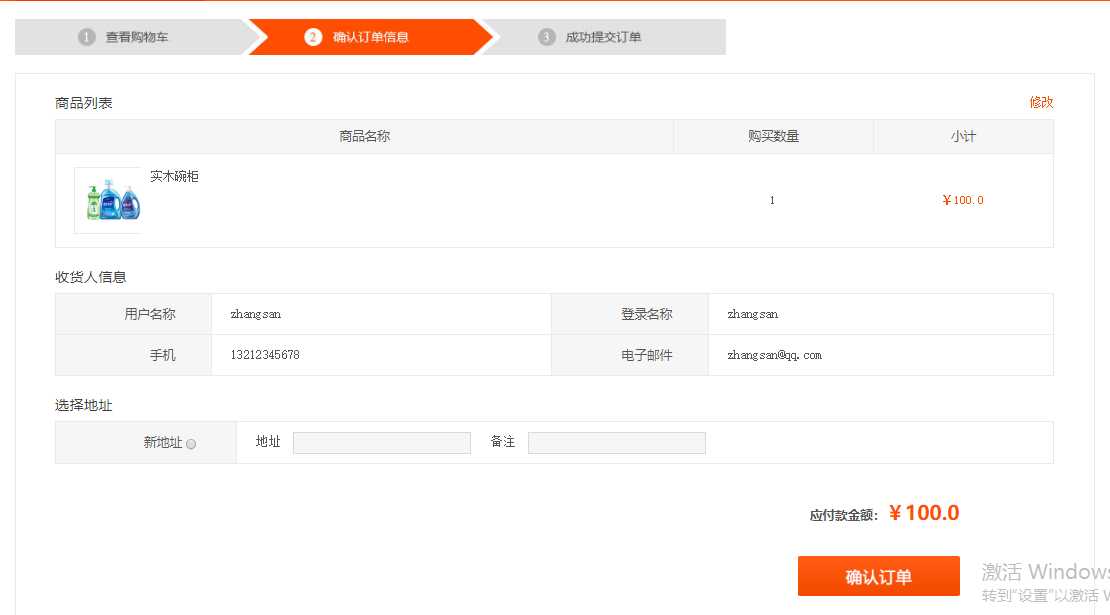Click the email zhangsan@qq.com
The image size is (1110, 615).
(x=774, y=355)
